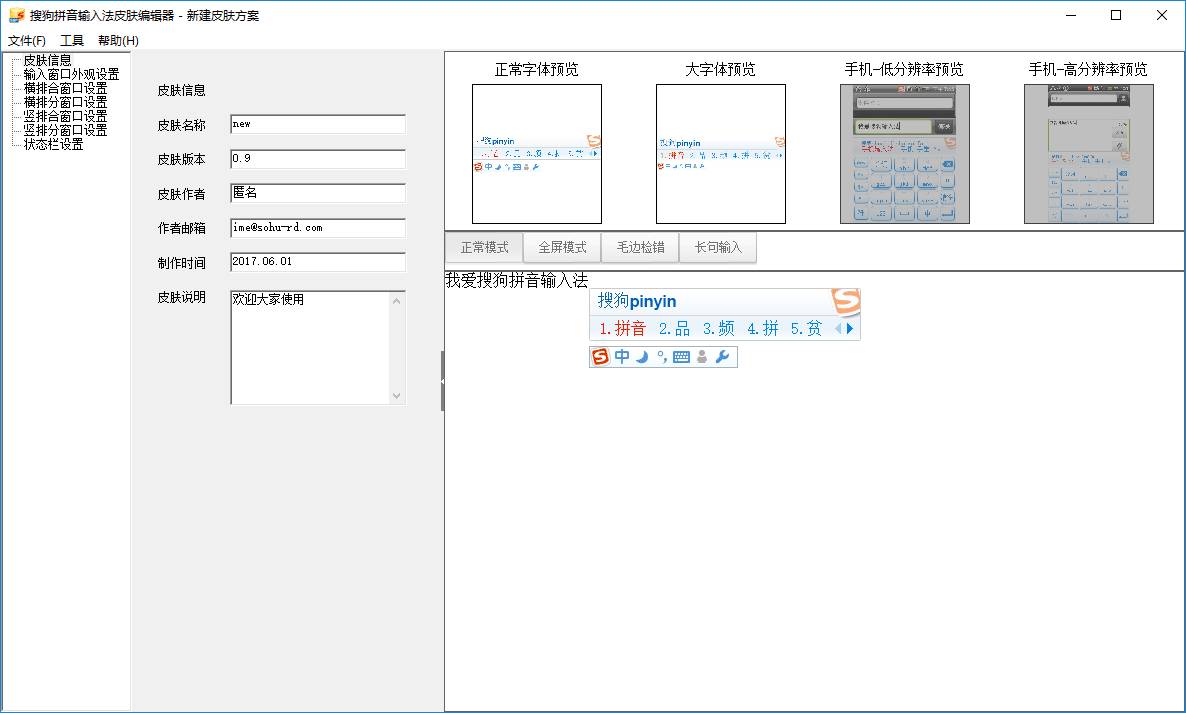Click the 作者邮箱 input field
This screenshot has height=713, width=1186.
pyautogui.click(x=318, y=228)
